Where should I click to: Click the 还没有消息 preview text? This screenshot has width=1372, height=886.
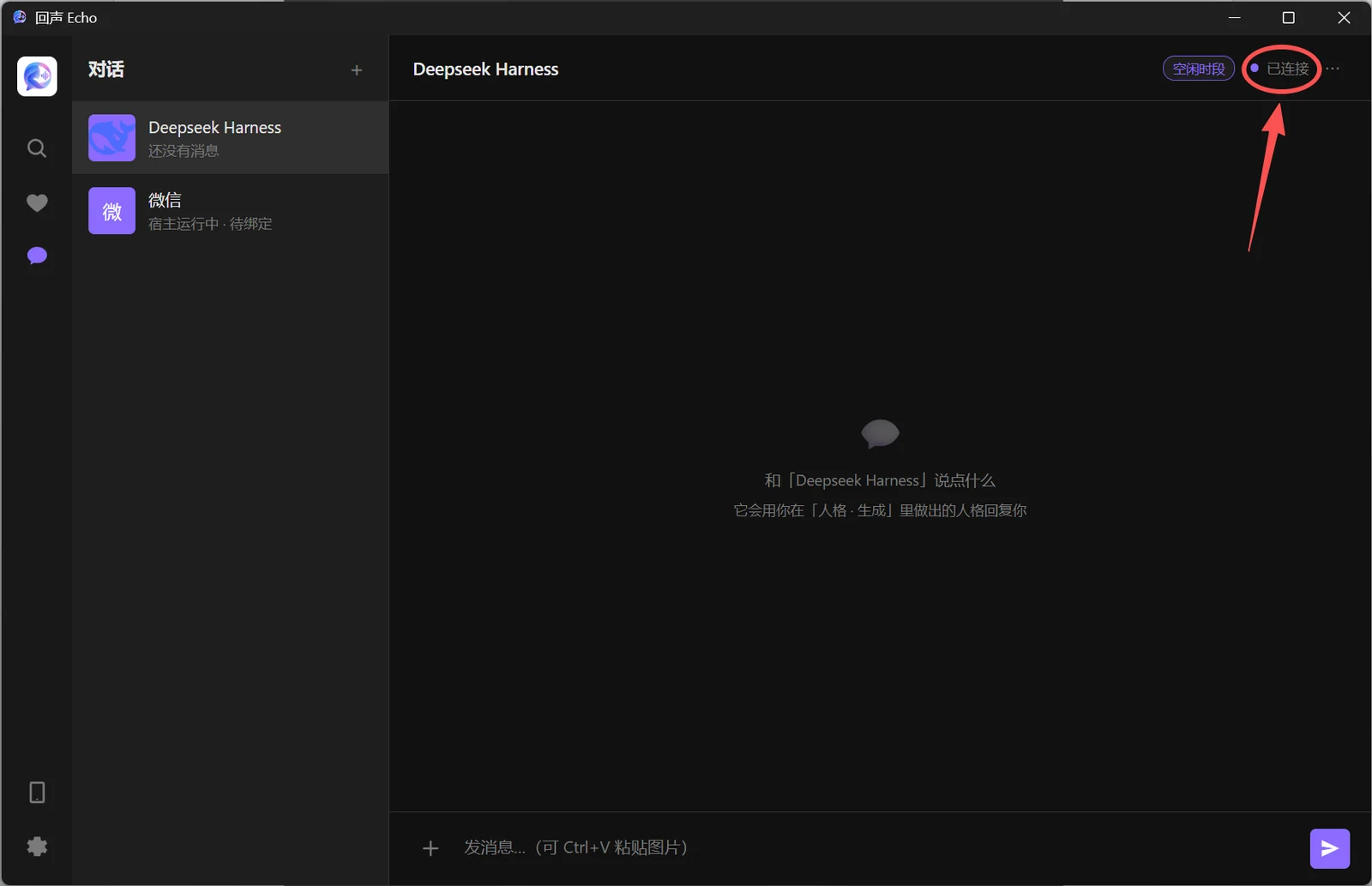pos(184,151)
